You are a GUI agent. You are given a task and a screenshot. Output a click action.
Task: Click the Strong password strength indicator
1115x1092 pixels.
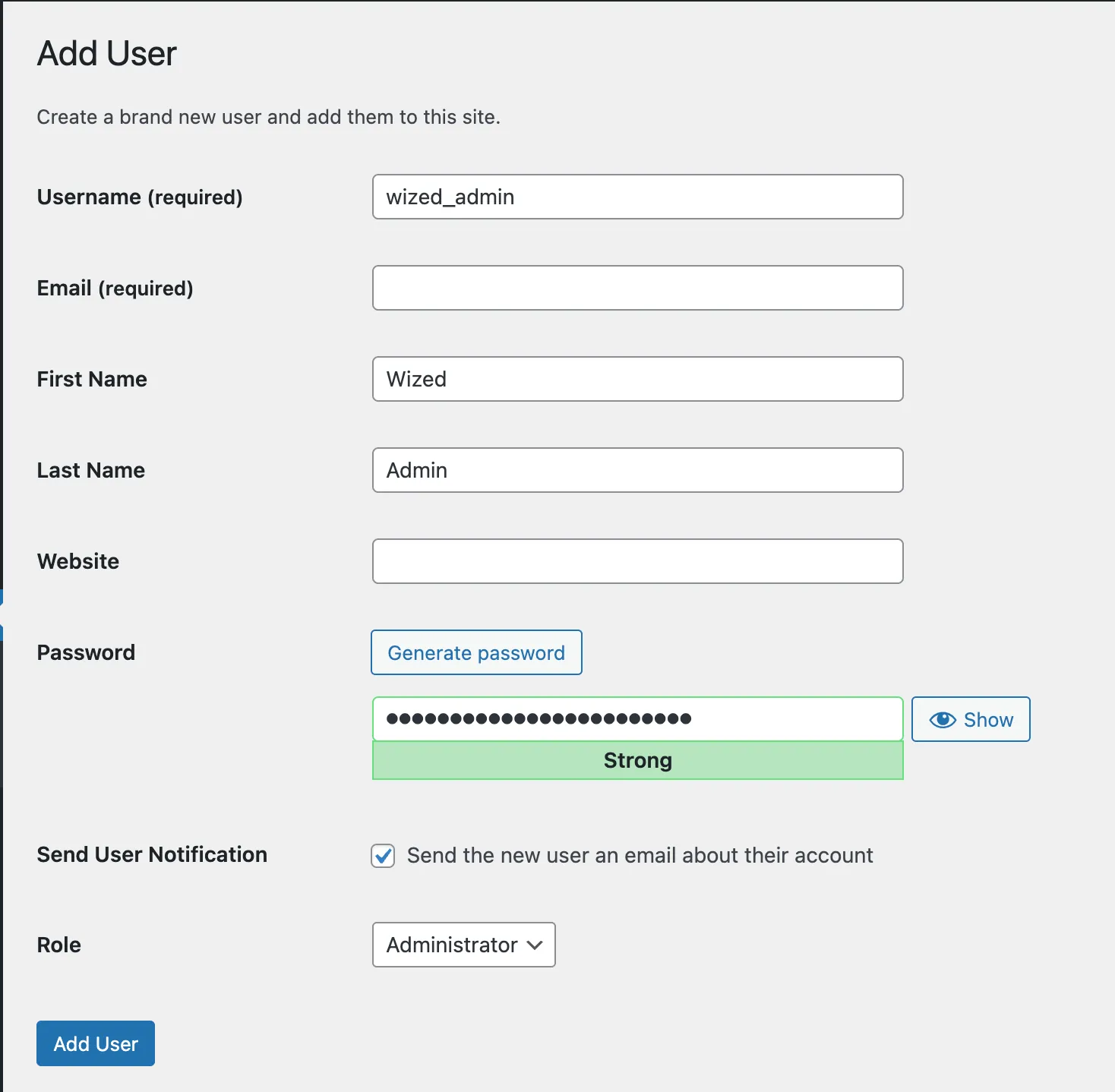pos(637,760)
